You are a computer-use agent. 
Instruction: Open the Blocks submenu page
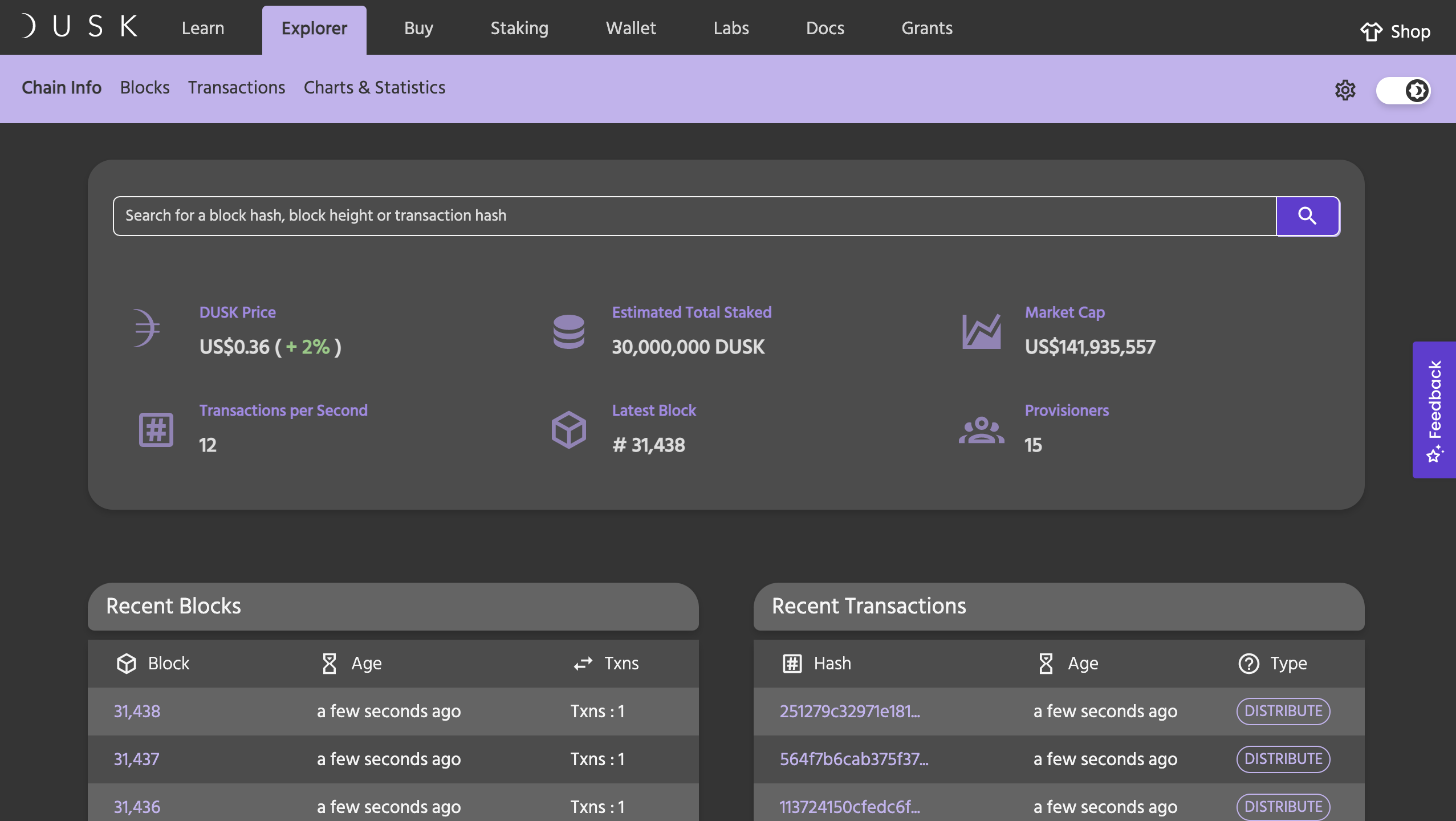click(x=145, y=88)
